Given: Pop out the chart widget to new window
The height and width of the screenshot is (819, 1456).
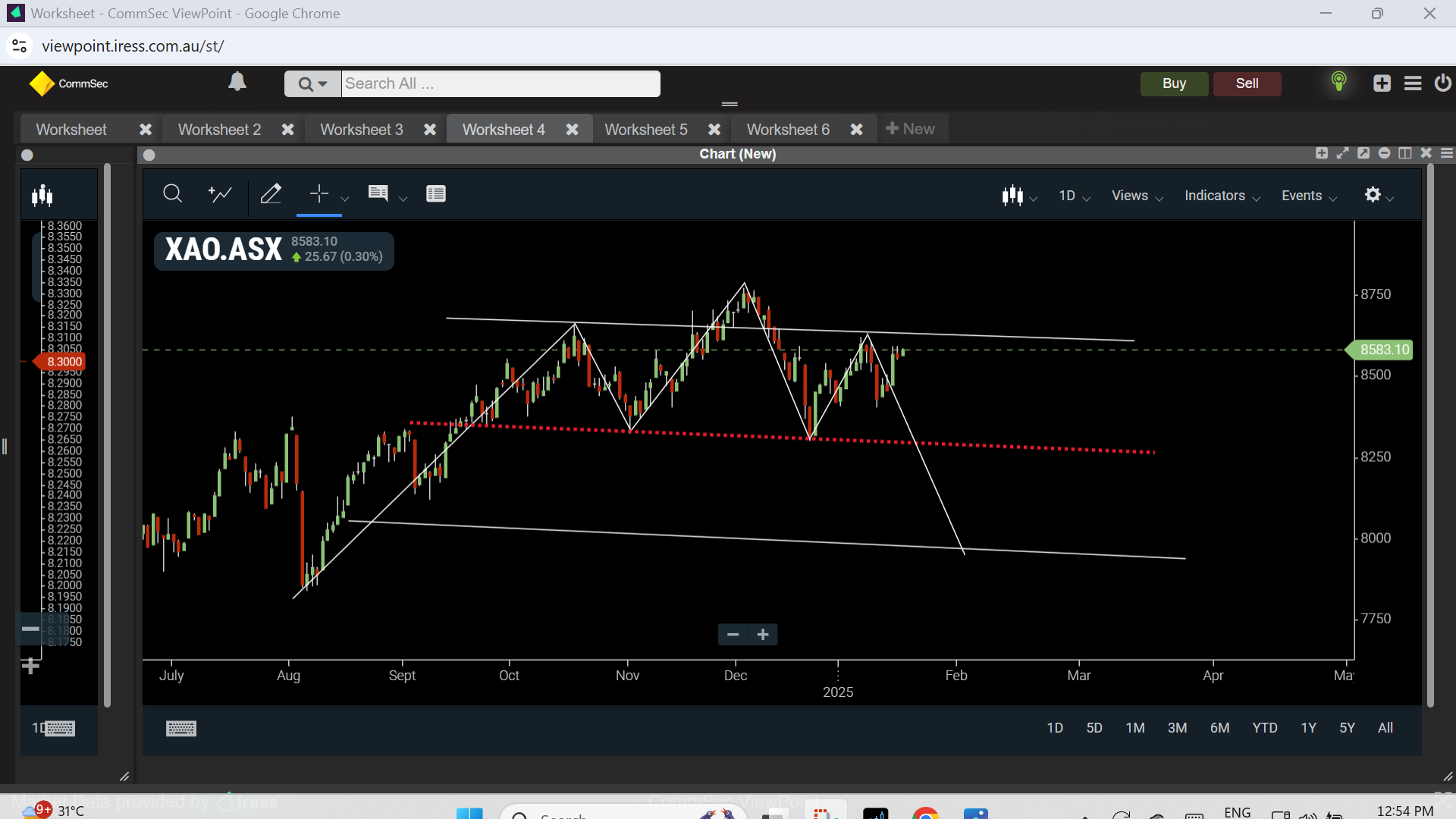Looking at the screenshot, I should pyautogui.click(x=1363, y=153).
